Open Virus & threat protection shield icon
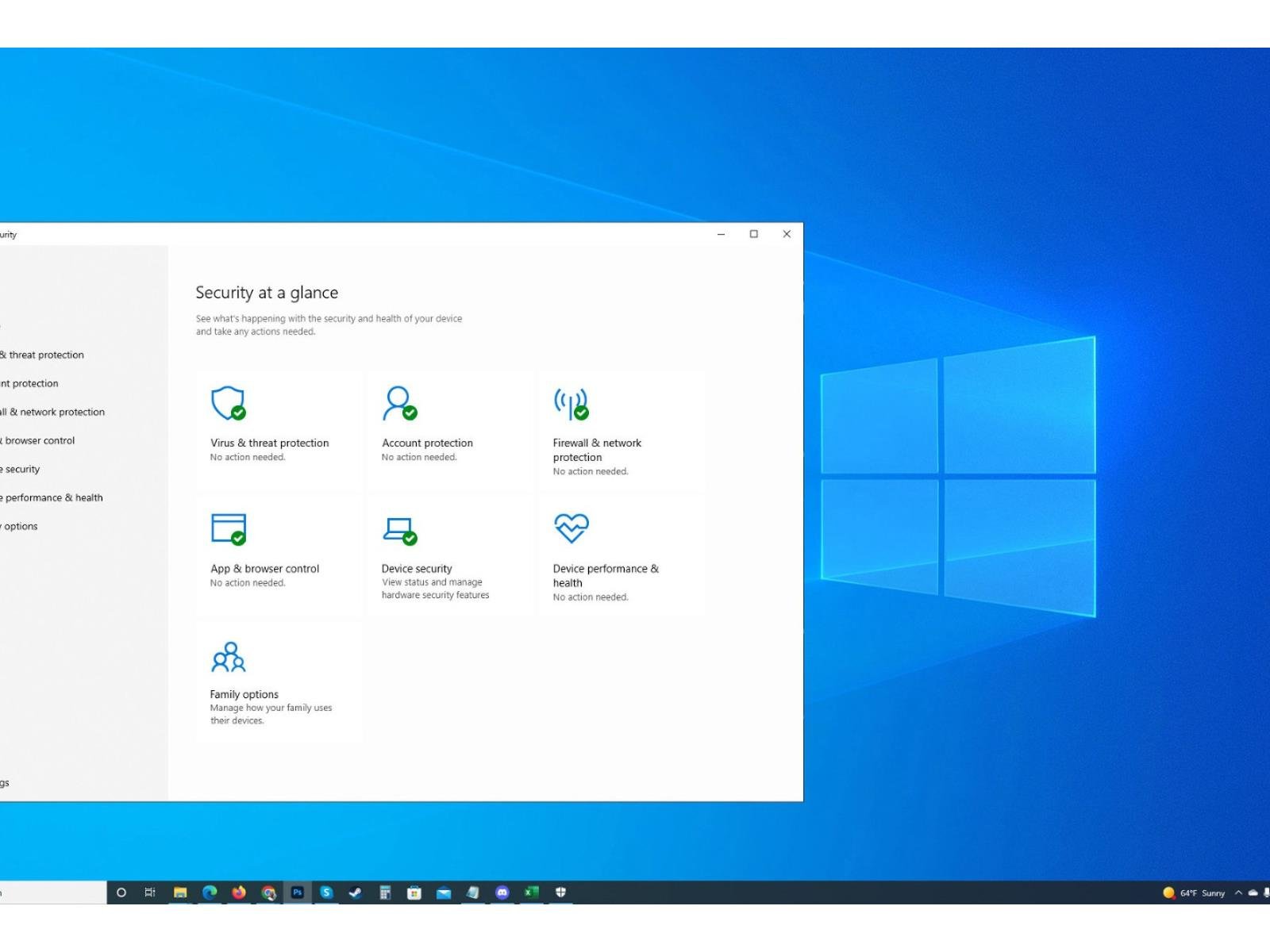The height and width of the screenshot is (952, 1270). [228, 403]
